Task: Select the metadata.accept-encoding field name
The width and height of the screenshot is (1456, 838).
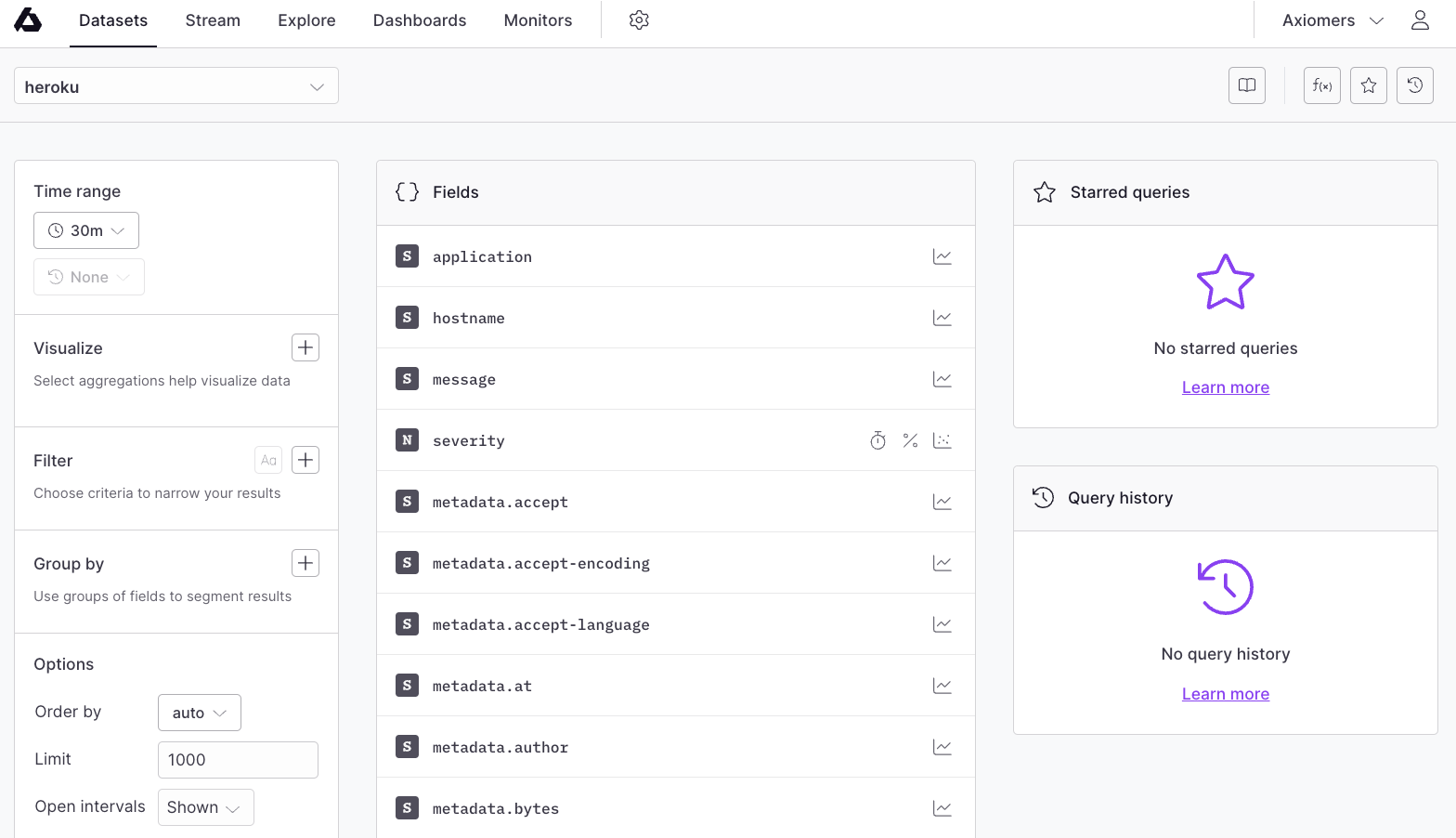Action: [541, 563]
